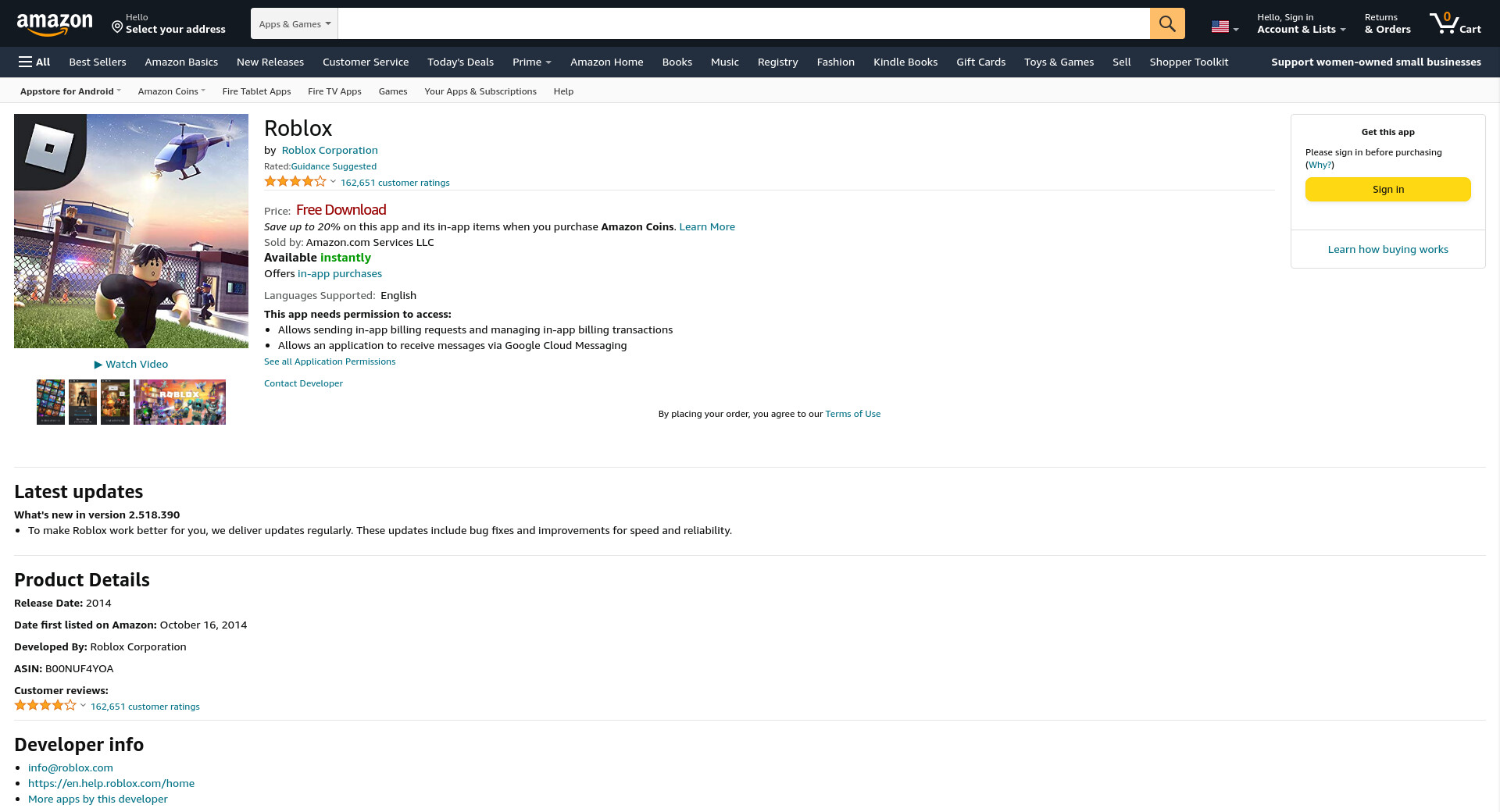
Task: Open the shopping cart icon
Action: click(1454, 23)
